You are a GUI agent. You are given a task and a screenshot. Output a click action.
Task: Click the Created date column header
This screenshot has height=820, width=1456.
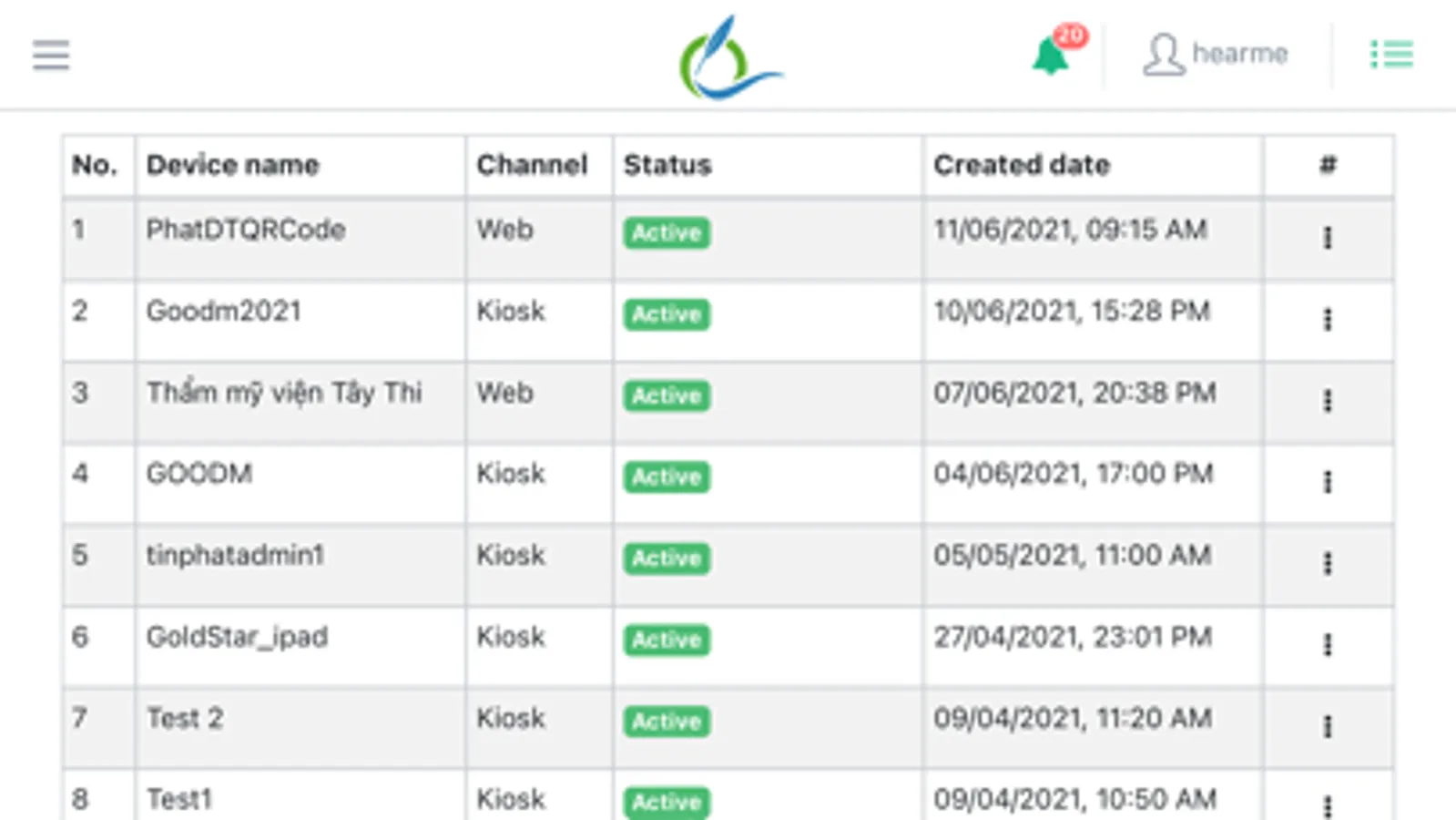click(1022, 165)
